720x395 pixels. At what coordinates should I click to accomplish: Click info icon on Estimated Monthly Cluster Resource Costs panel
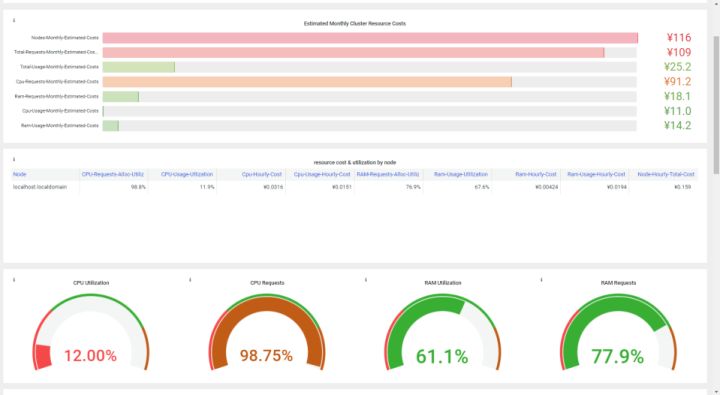(14, 20)
